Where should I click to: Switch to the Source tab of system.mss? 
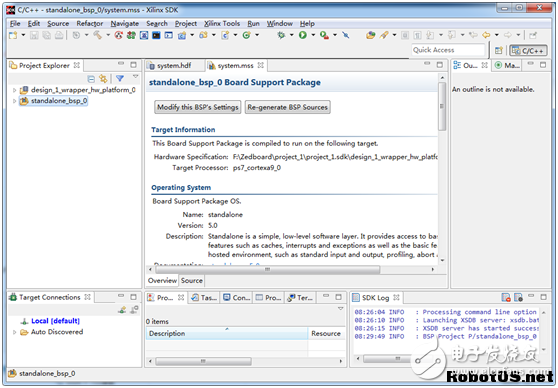(x=191, y=280)
